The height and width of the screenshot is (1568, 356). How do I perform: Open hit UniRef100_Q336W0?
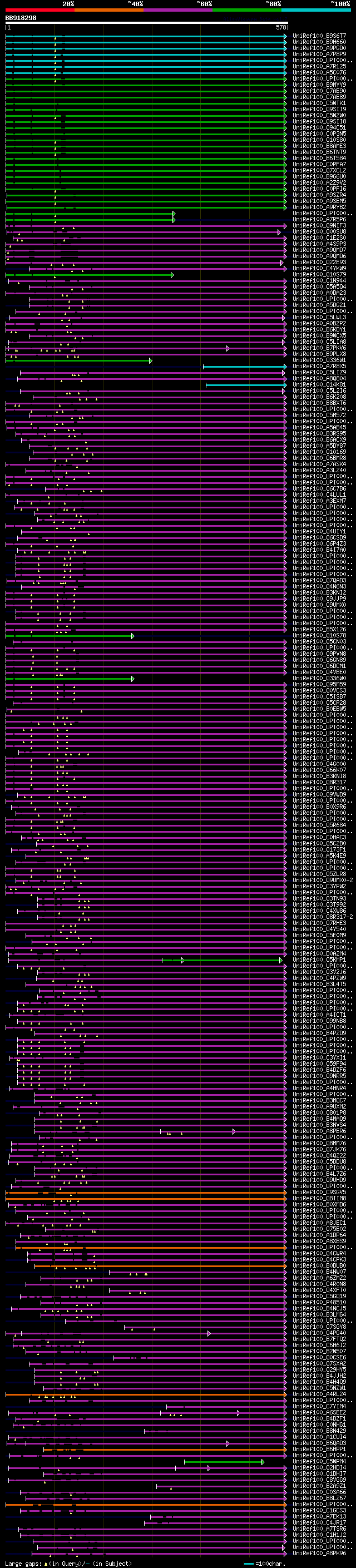(319, 678)
